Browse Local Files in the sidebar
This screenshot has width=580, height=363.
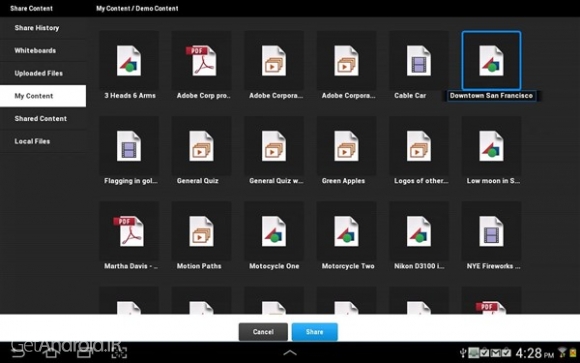pyautogui.click(x=43, y=141)
